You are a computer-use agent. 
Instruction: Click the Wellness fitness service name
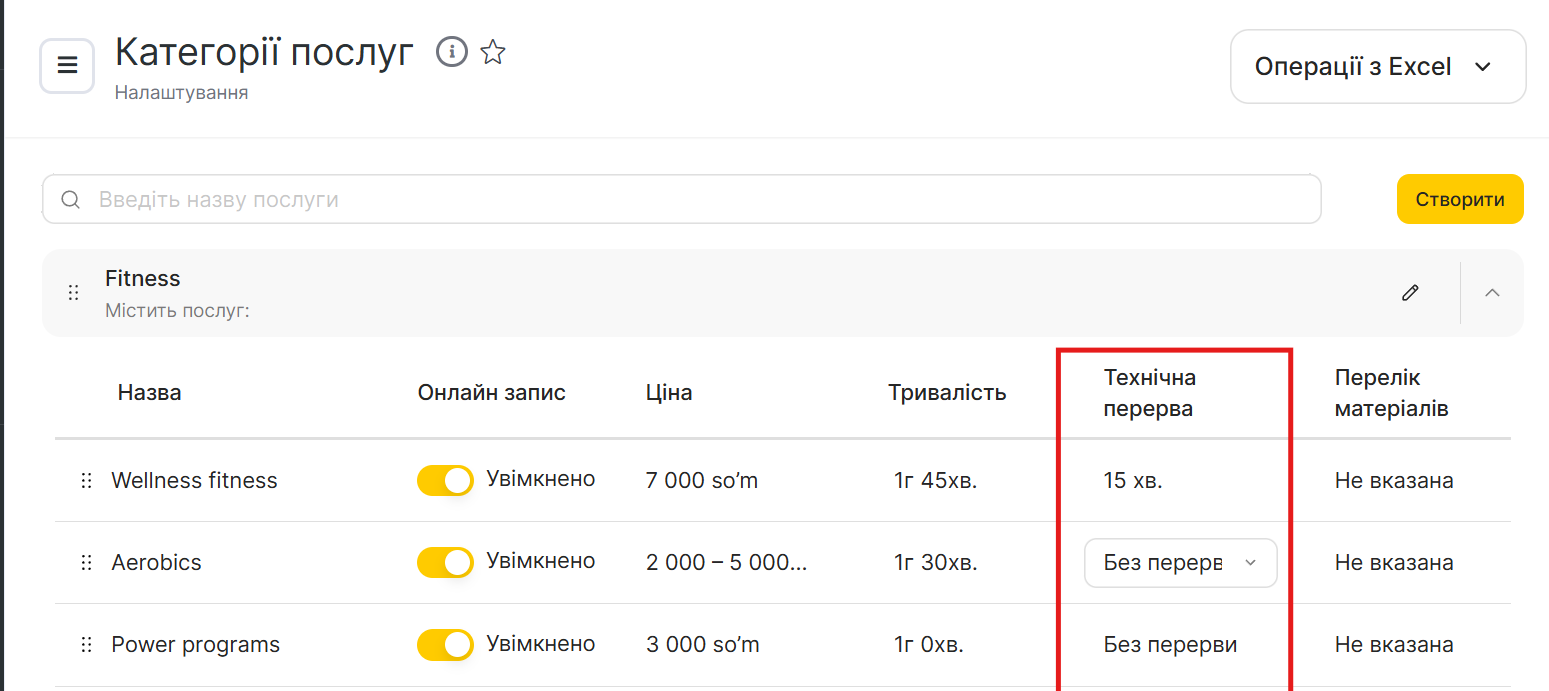click(194, 481)
